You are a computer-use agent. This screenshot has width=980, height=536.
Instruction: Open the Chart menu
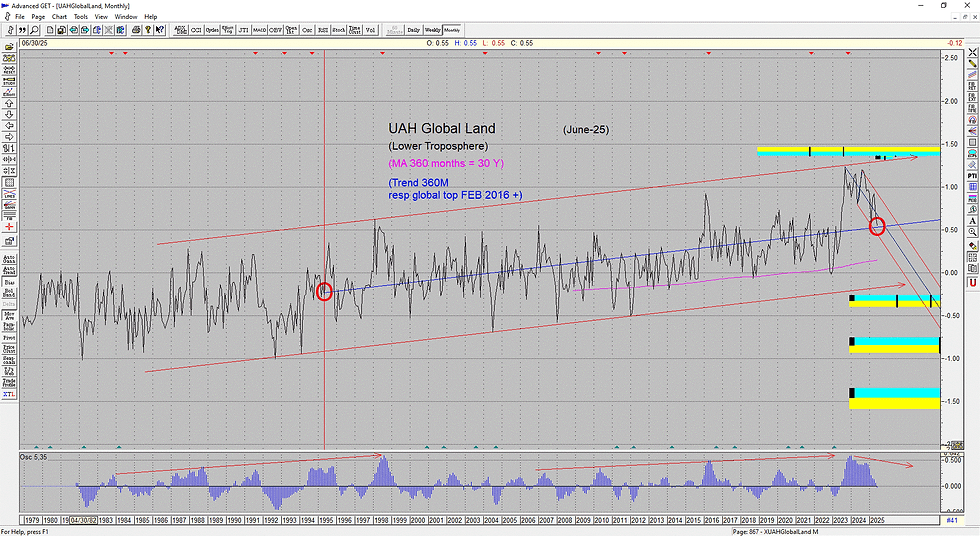59,17
